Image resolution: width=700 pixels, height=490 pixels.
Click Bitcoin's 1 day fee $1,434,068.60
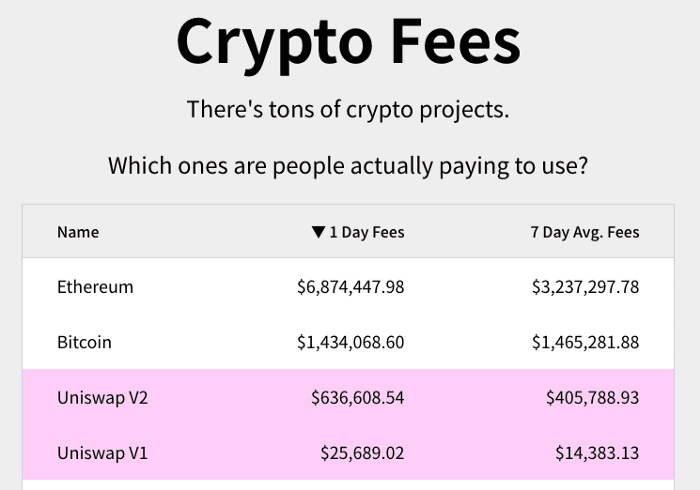coord(350,342)
